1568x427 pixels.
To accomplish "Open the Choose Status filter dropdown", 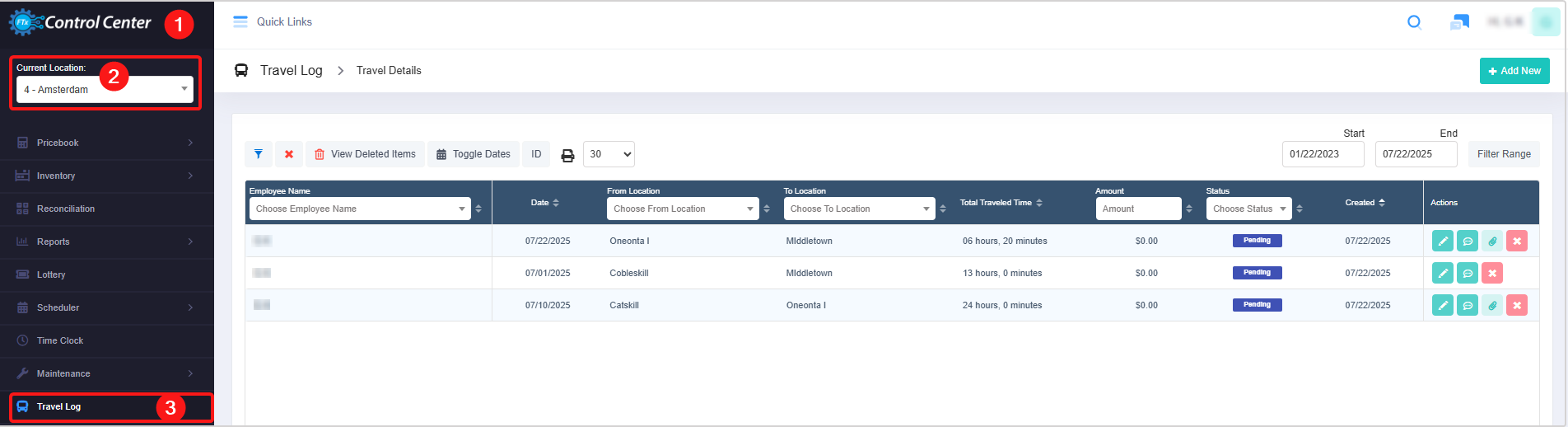I will click(1248, 209).
